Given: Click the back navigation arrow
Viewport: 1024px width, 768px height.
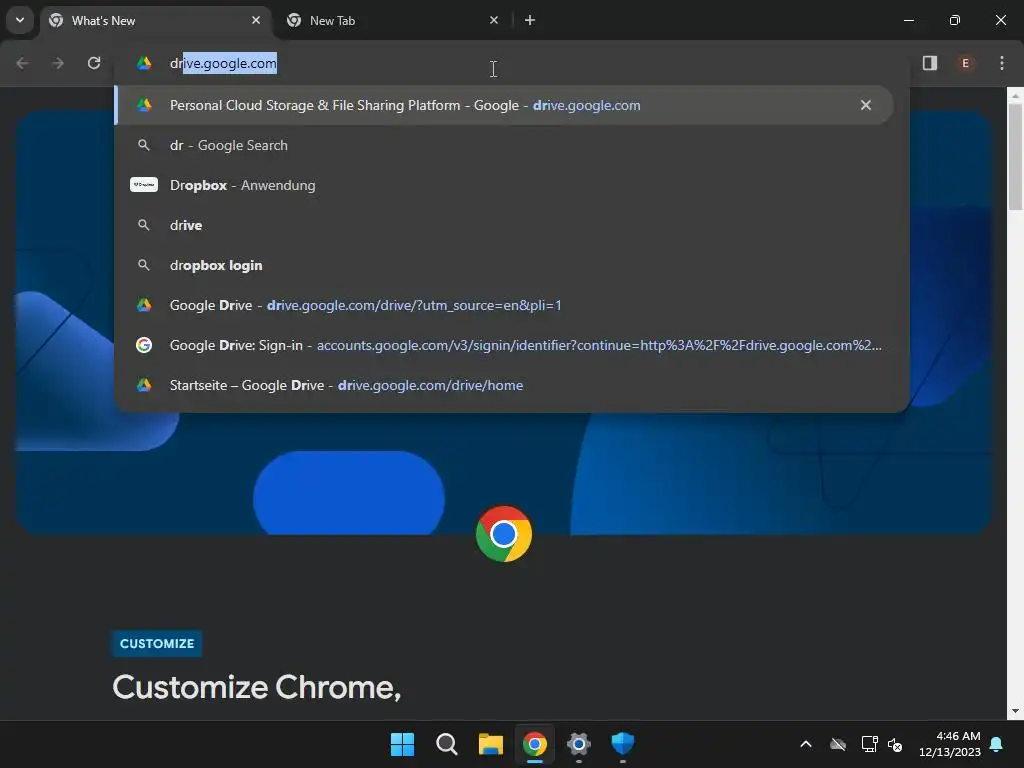Looking at the screenshot, I should coord(22,63).
